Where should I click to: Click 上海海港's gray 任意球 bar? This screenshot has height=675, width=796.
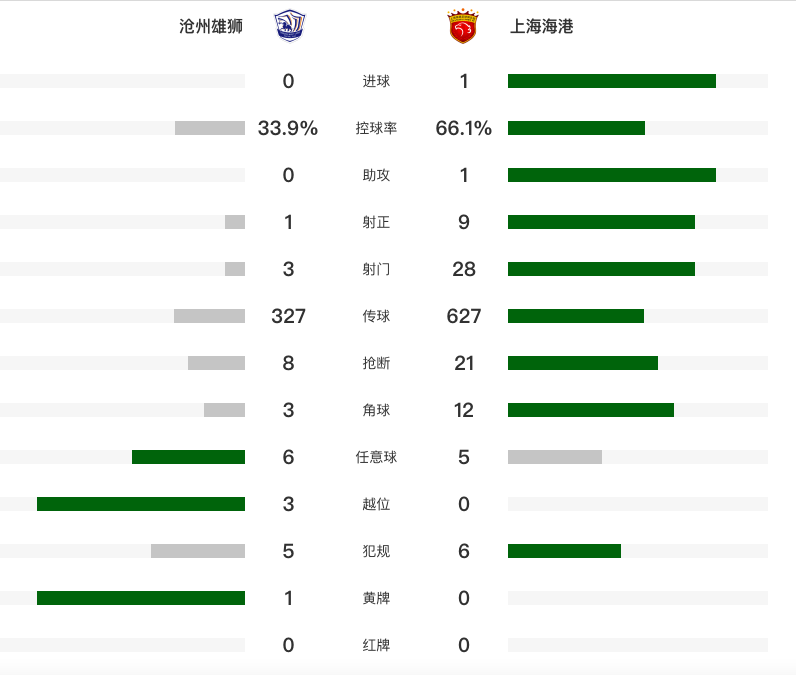(555, 457)
